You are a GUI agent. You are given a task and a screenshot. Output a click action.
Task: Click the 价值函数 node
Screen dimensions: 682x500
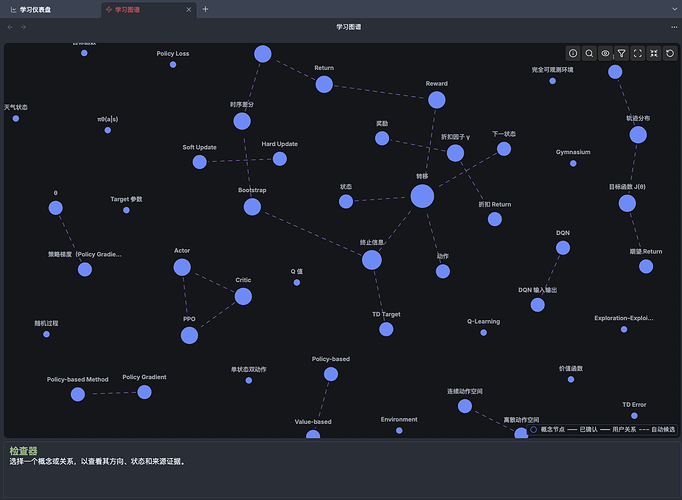point(571,380)
